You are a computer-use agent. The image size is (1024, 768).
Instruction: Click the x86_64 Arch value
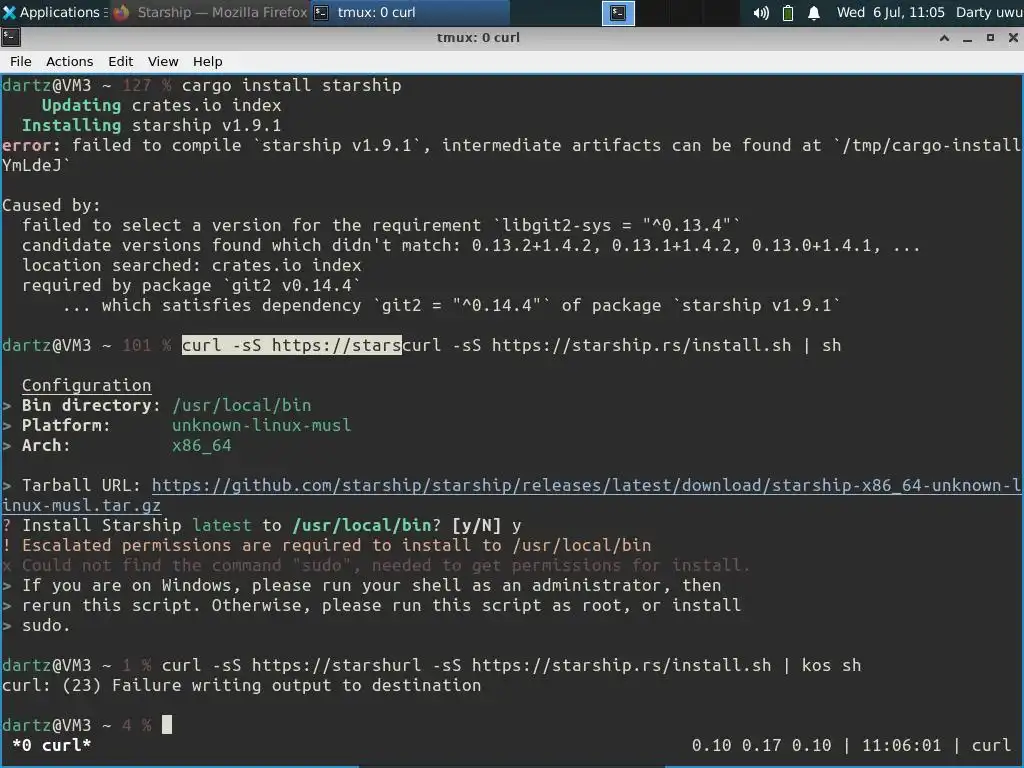[202, 445]
